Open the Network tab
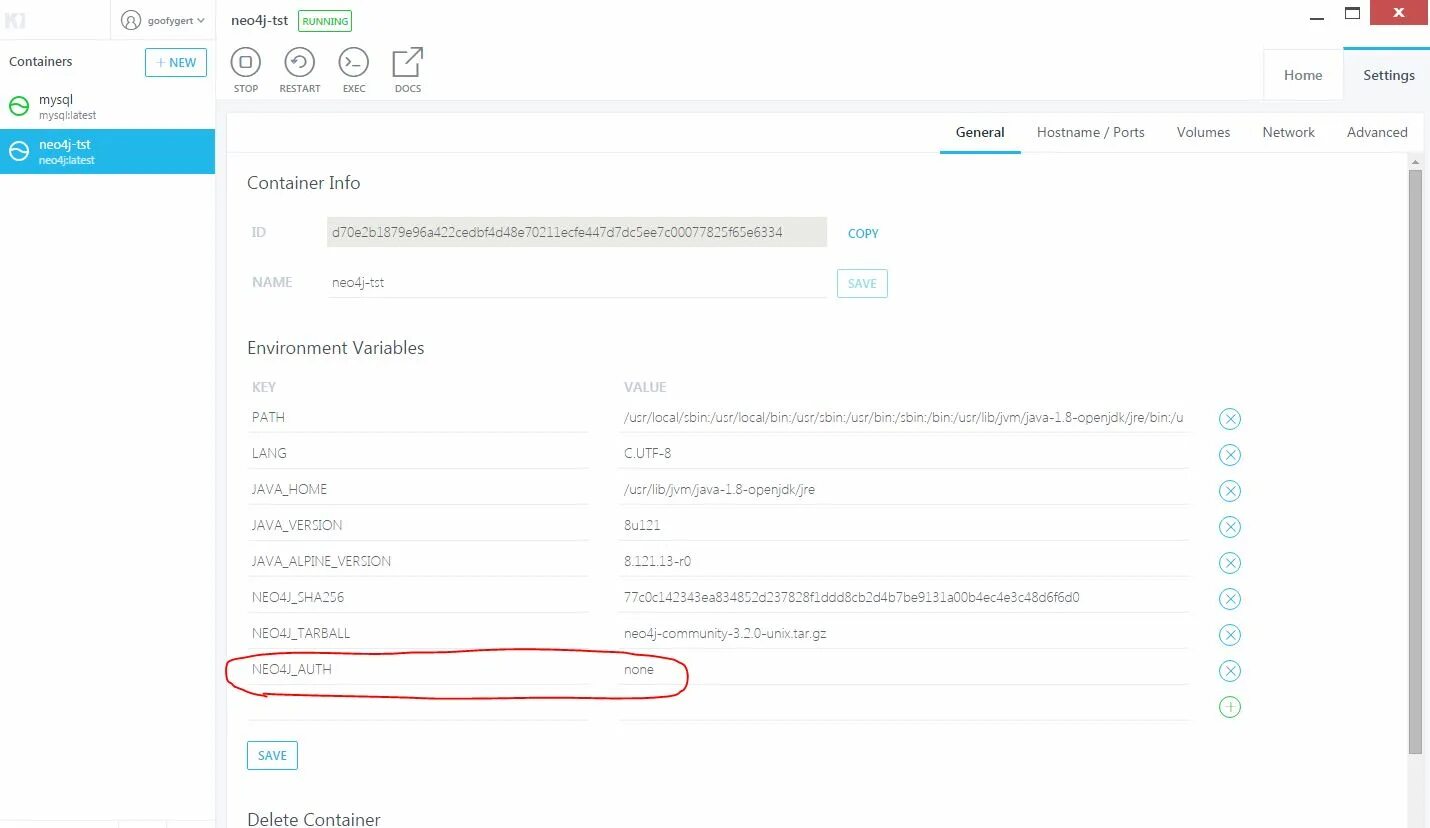Screen dimensions: 1430x828 pos(1288,132)
